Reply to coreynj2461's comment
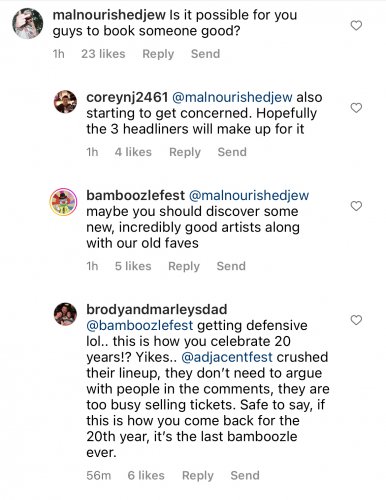 pyautogui.click(x=185, y=152)
